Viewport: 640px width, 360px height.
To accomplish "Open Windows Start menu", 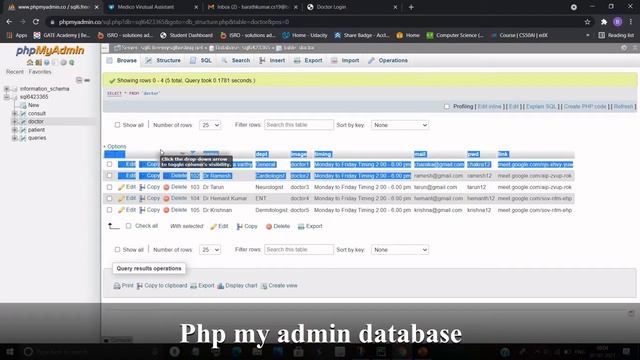I will tap(10, 351).
